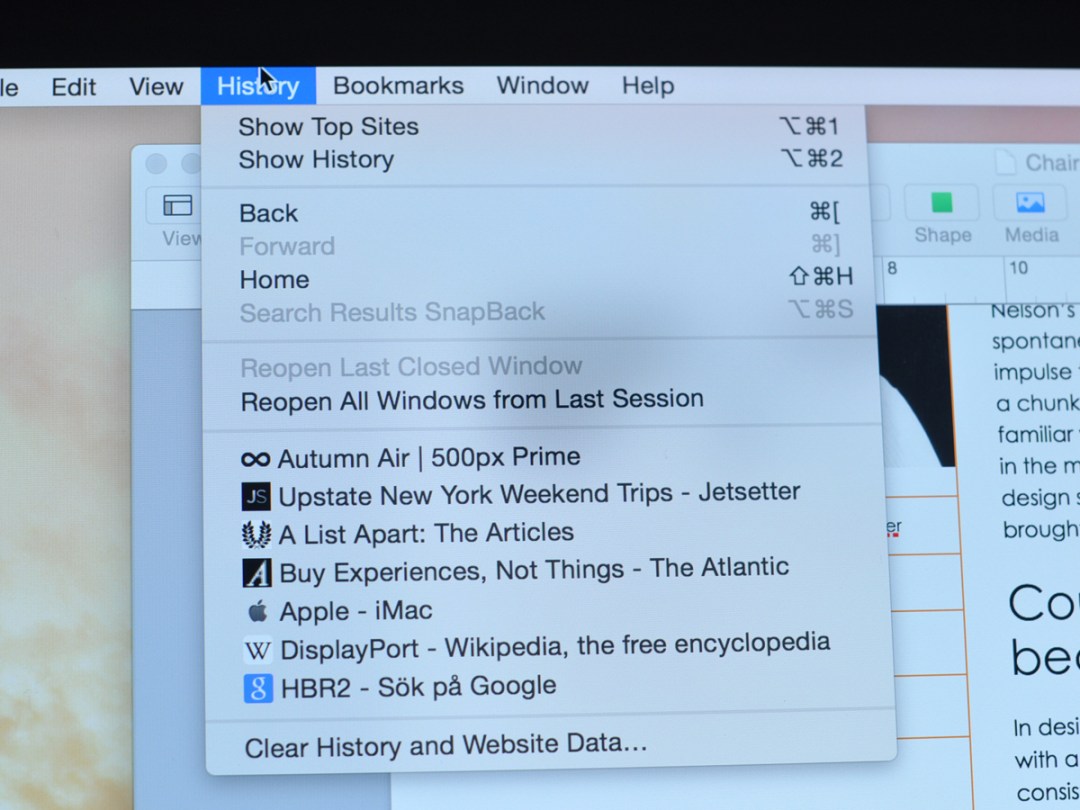Click the View toolbar icon in background window
The image size is (1080, 810).
coord(178,205)
